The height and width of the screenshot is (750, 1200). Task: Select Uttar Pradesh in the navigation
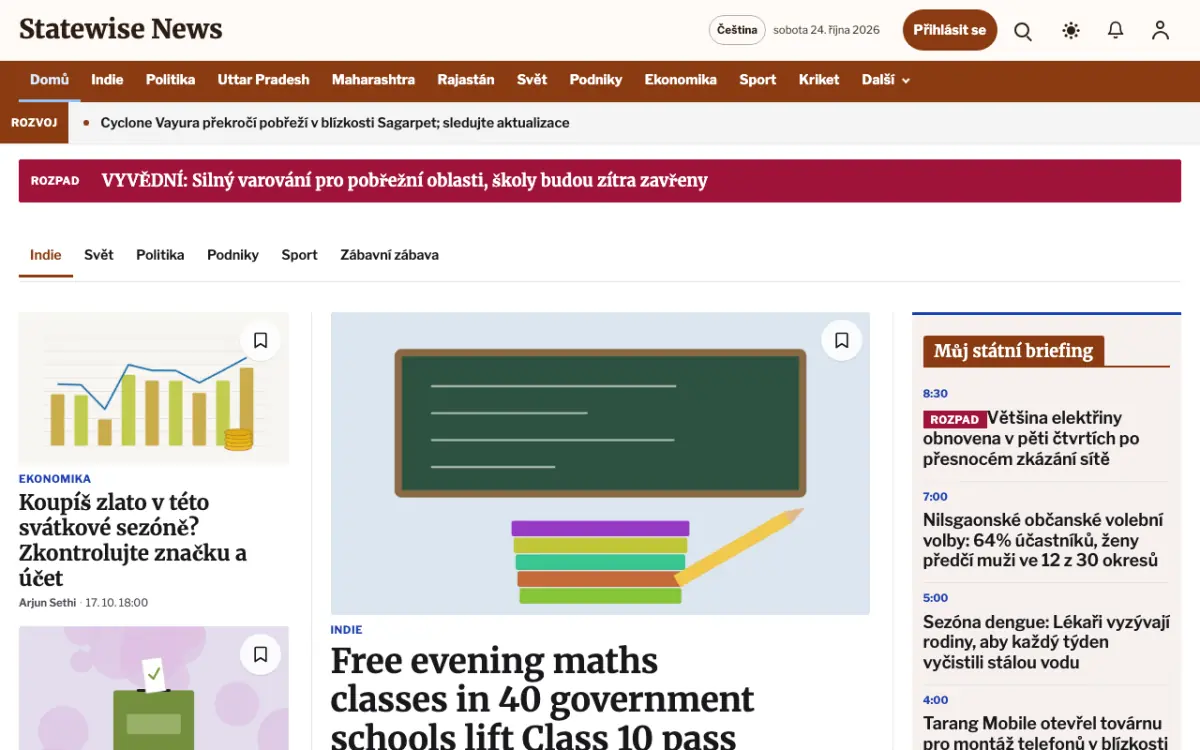coord(264,80)
